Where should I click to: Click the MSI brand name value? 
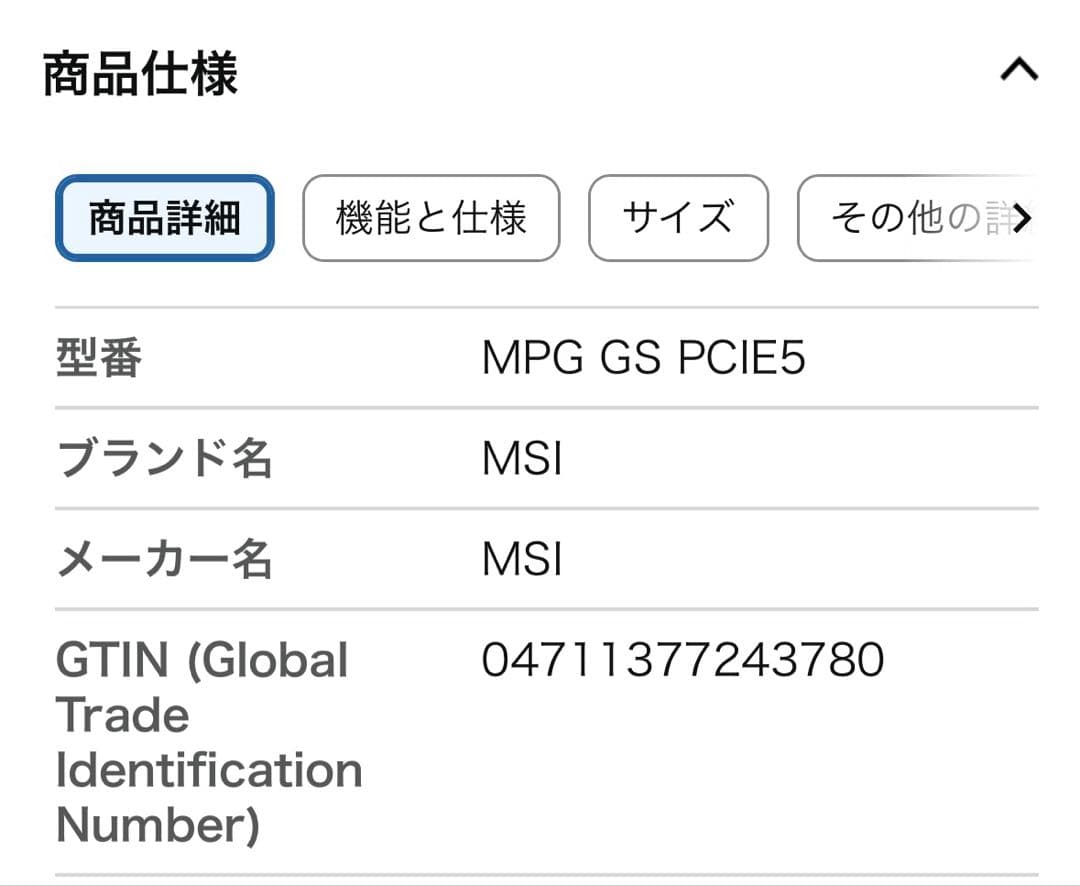click(x=521, y=458)
